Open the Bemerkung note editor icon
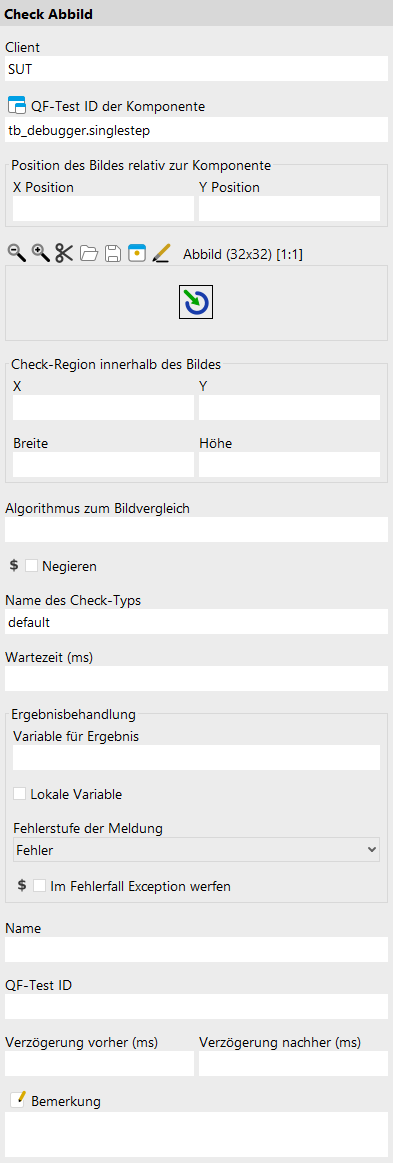 (18, 1100)
